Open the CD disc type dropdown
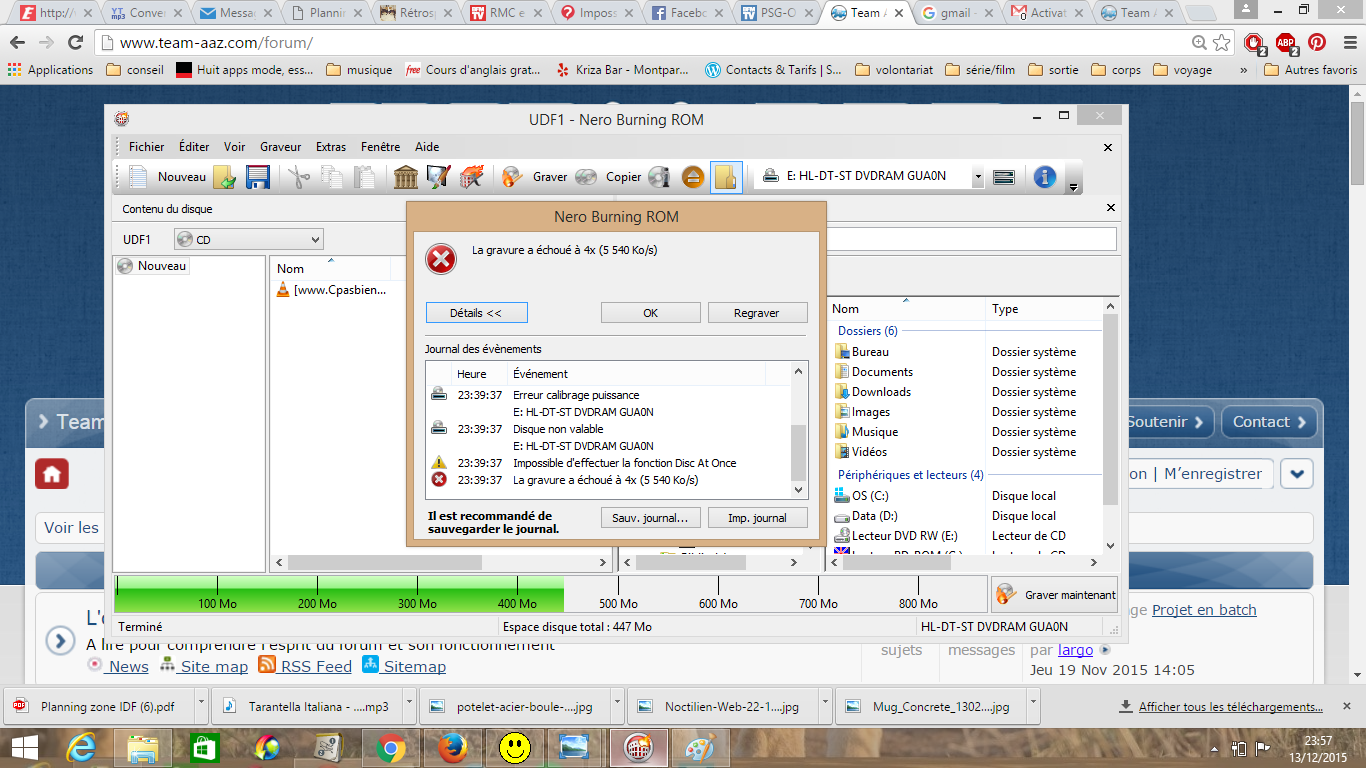 point(249,240)
